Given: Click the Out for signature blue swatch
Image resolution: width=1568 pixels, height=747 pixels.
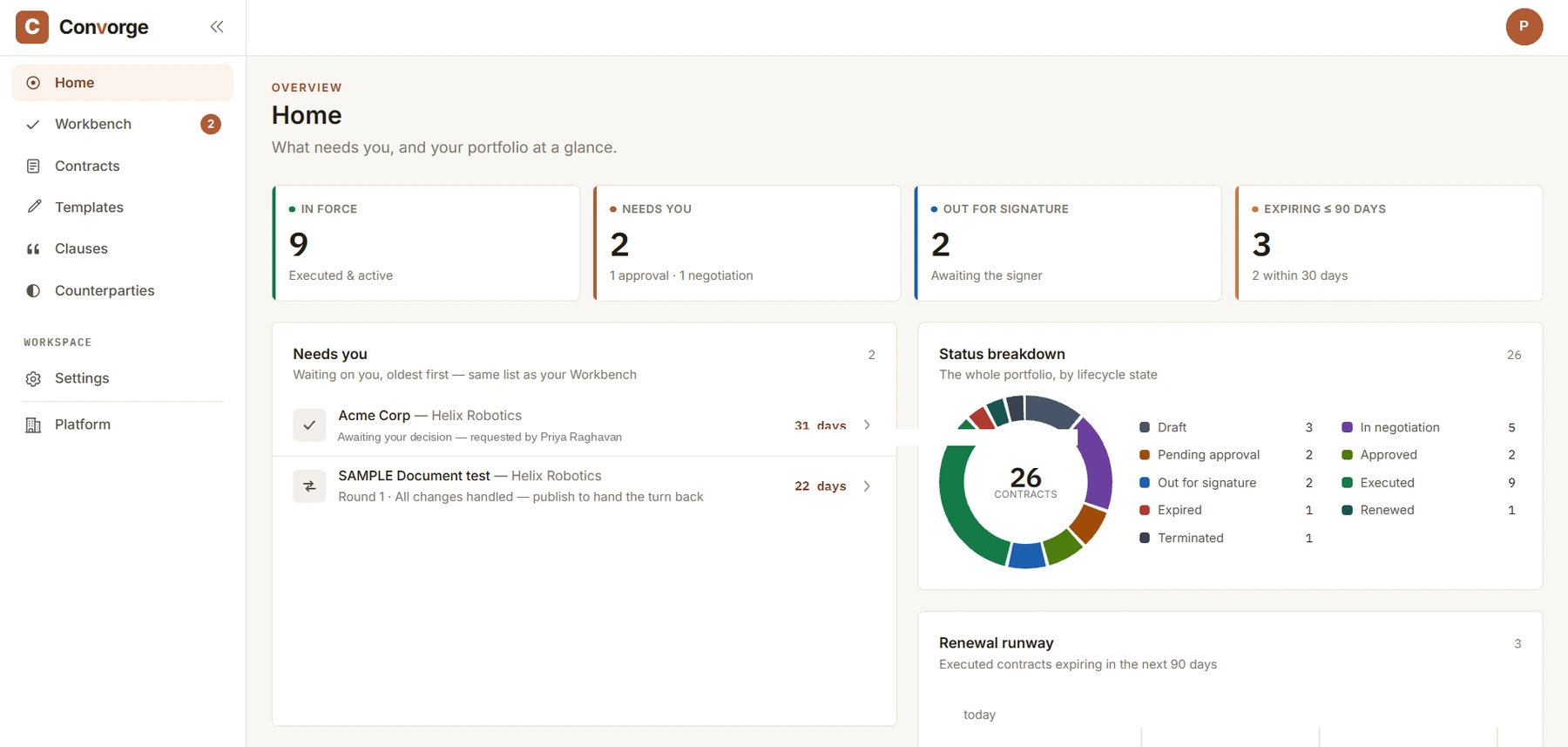Looking at the screenshot, I should pos(1145,483).
